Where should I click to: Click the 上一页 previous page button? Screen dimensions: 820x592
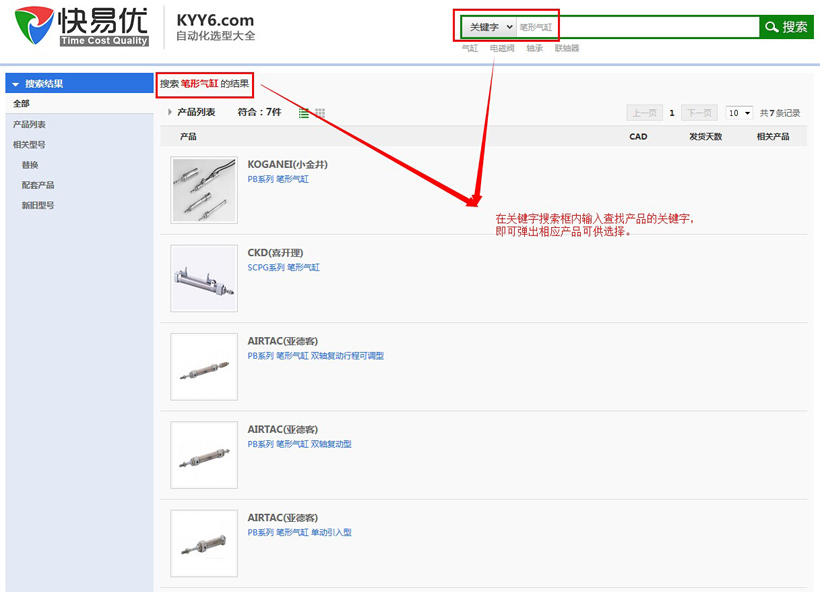644,113
